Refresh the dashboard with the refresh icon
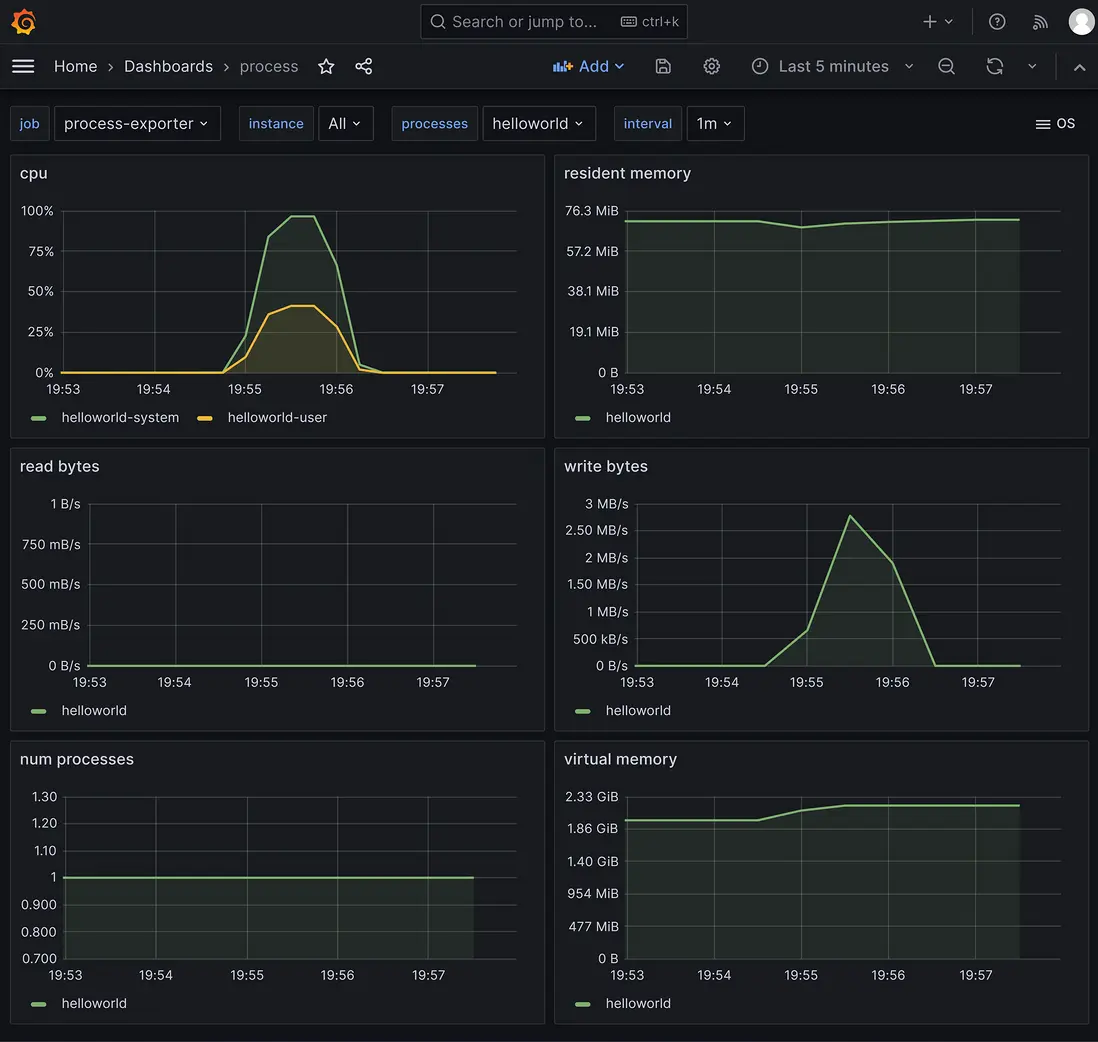1098x1042 pixels. click(x=994, y=66)
